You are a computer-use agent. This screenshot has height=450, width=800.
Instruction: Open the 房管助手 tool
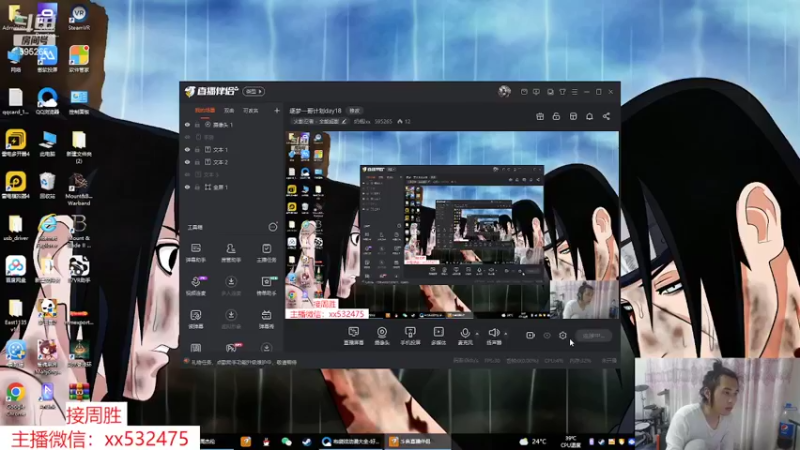tap(231, 253)
